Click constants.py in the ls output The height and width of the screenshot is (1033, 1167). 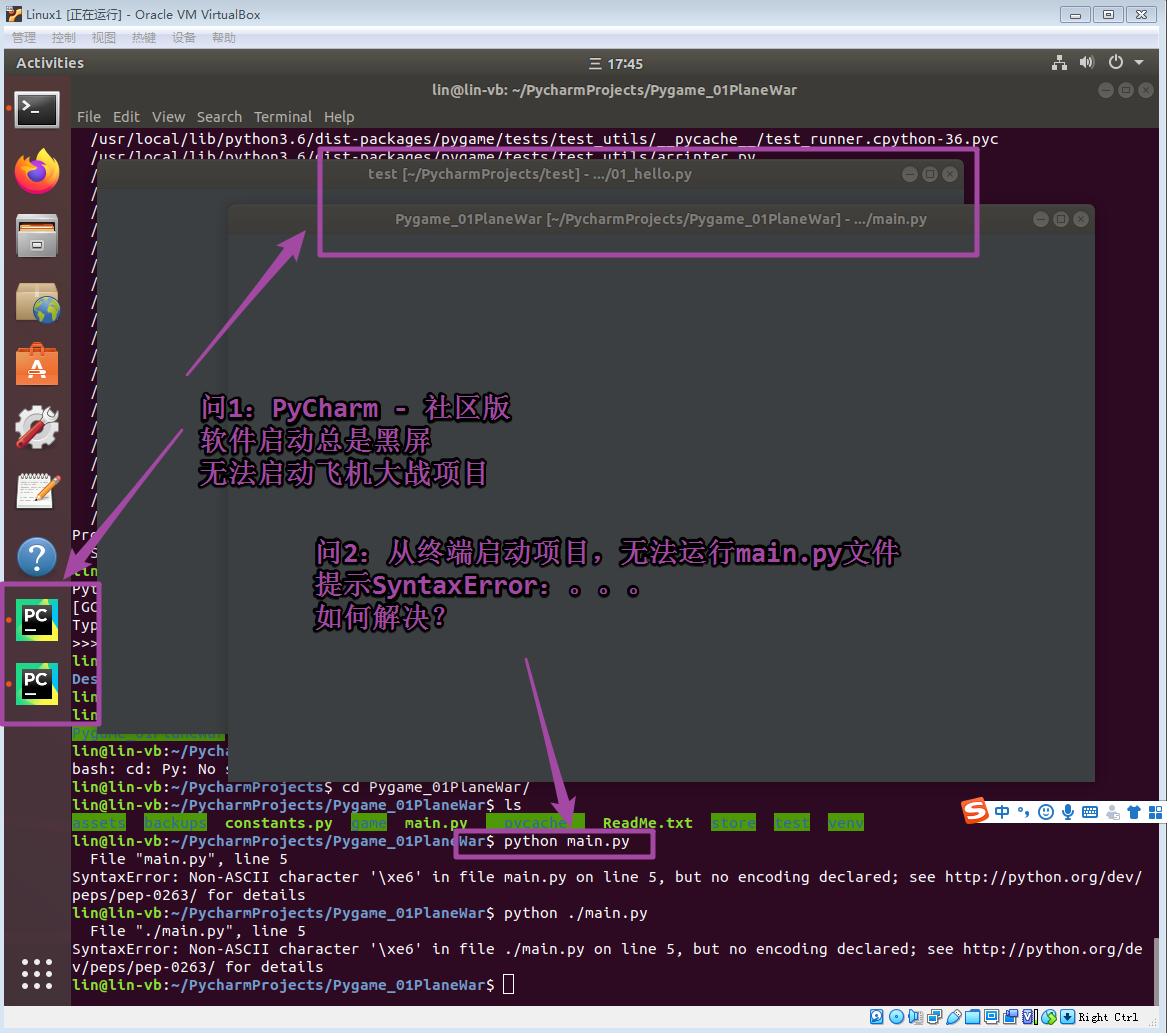click(278, 823)
